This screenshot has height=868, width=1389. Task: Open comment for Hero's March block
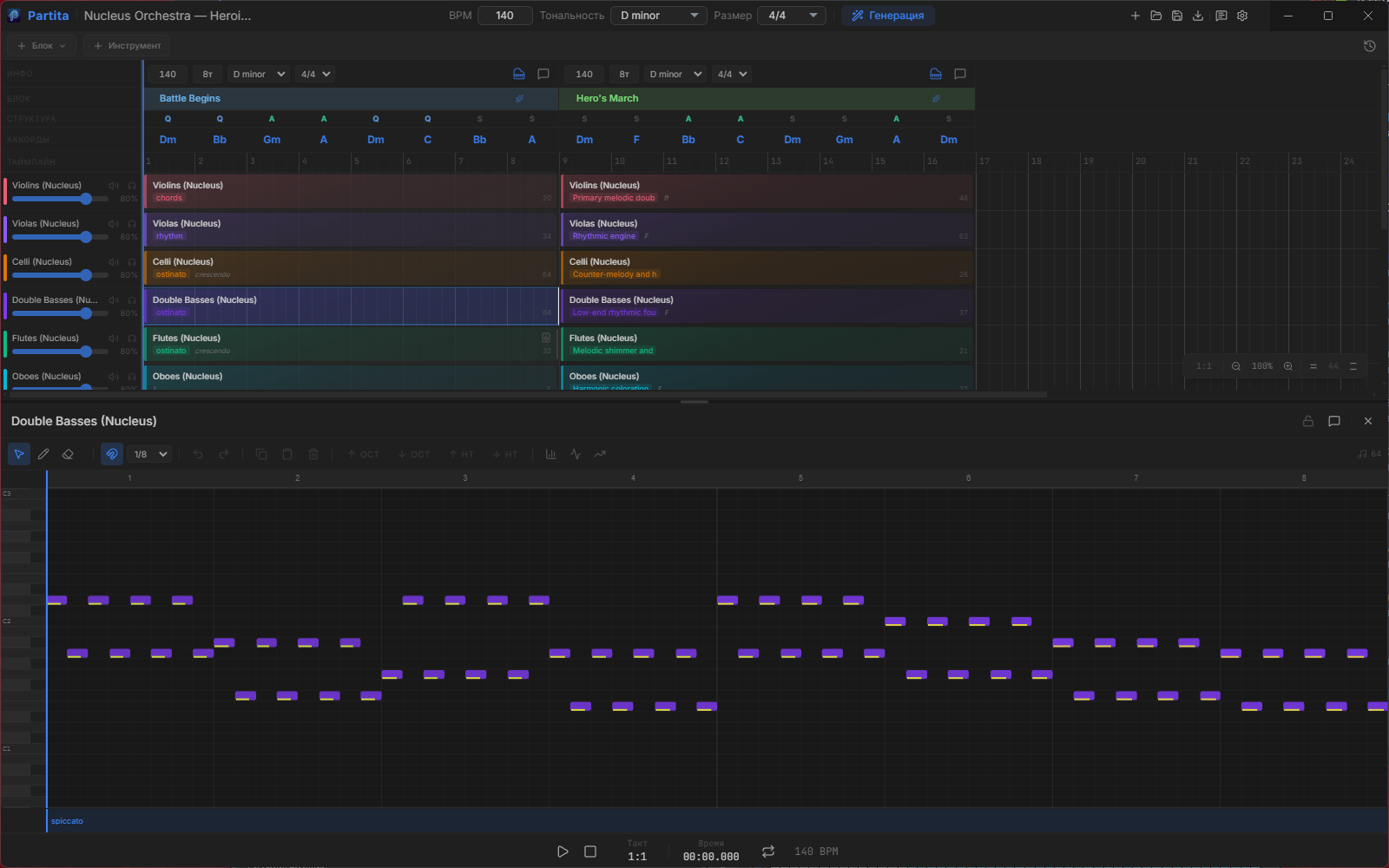tap(960, 74)
